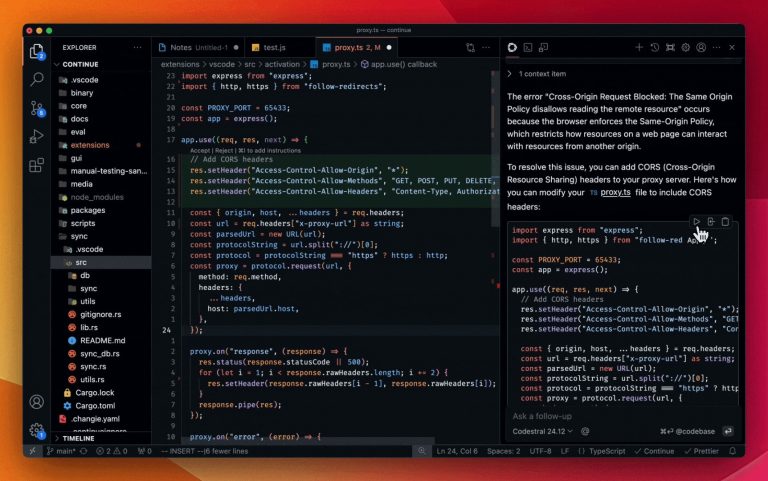Toggle Continue full screen mode

(x=670, y=48)
